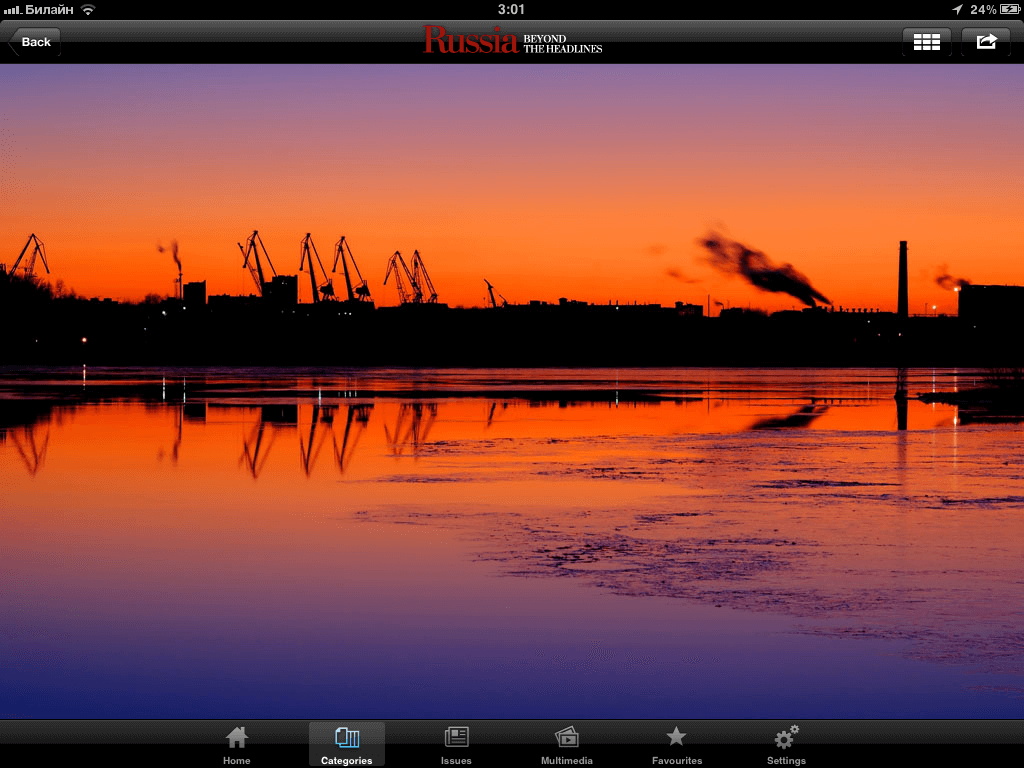Viewport: 1024px width, 768px height.
Task: Tap the Russia Beyond The Headlines logo
Action: coord(513,40)
